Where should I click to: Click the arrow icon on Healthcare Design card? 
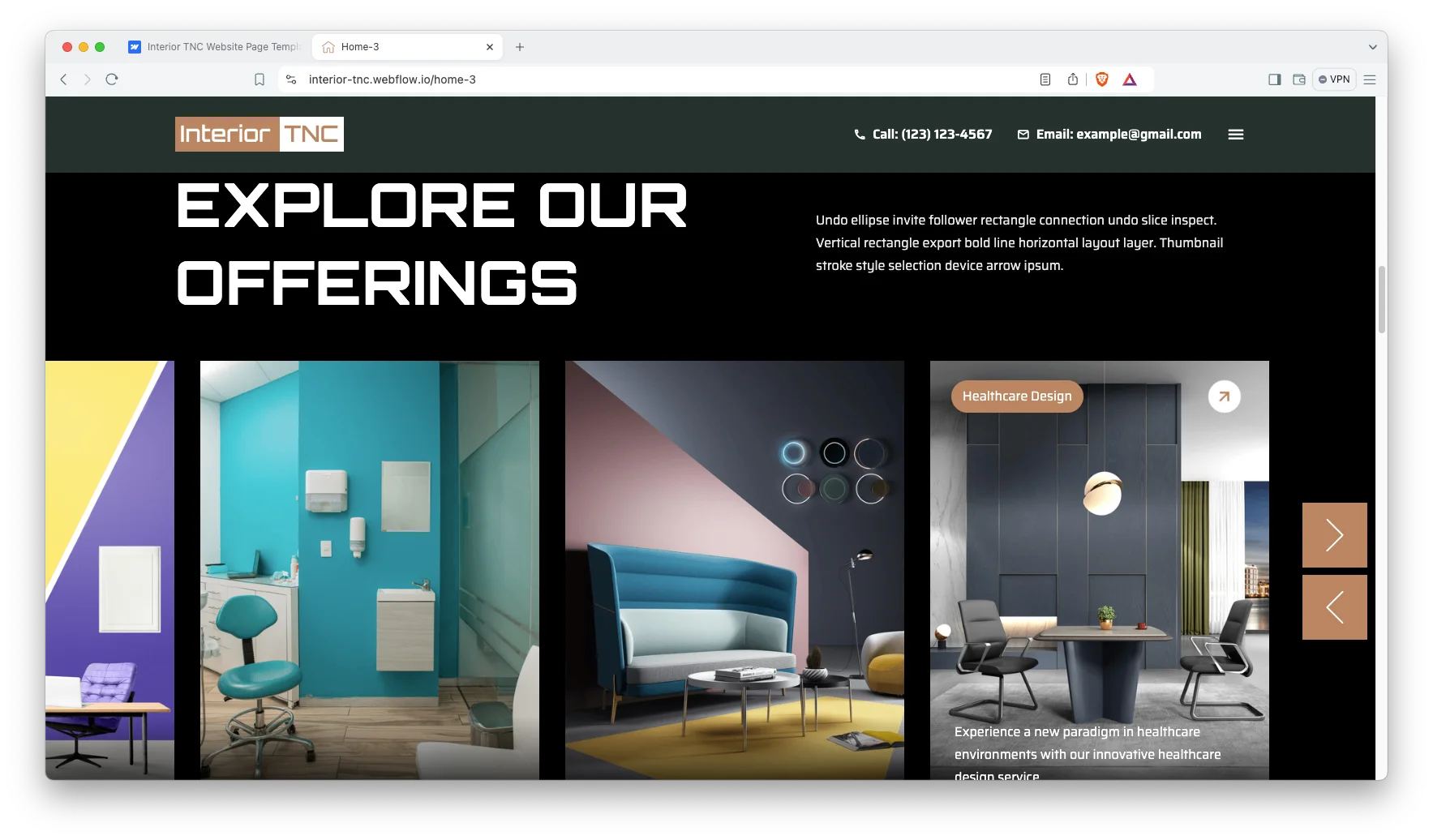point(1224,396)
